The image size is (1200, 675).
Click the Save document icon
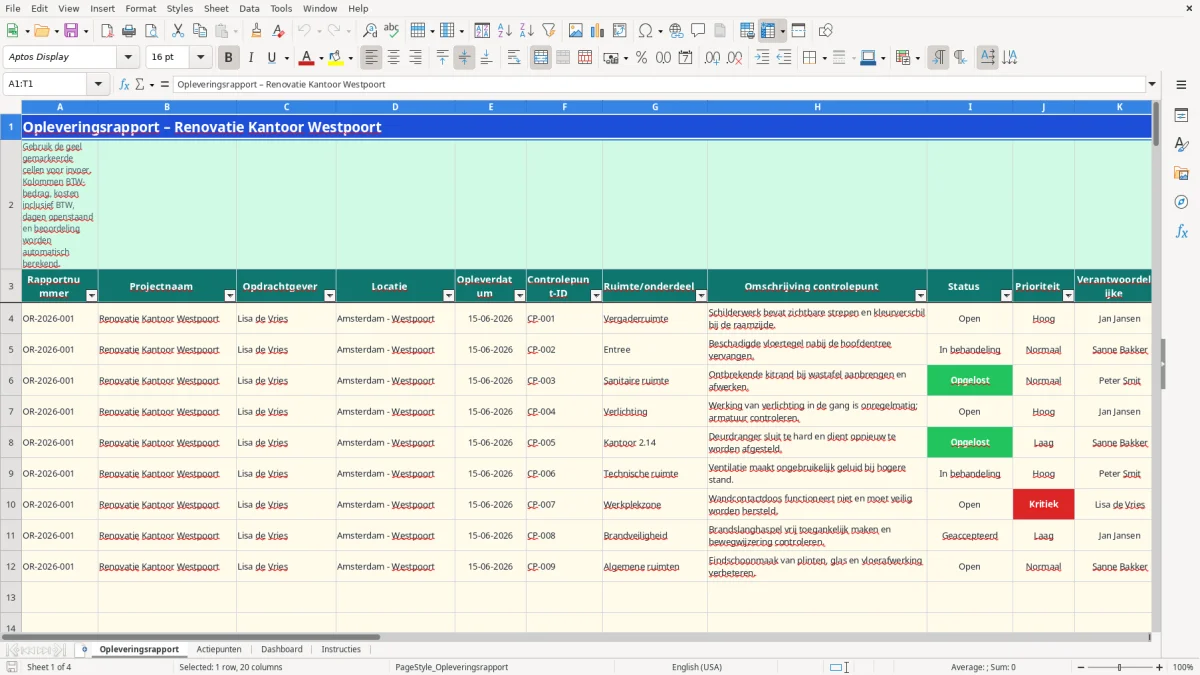point(71,31)
